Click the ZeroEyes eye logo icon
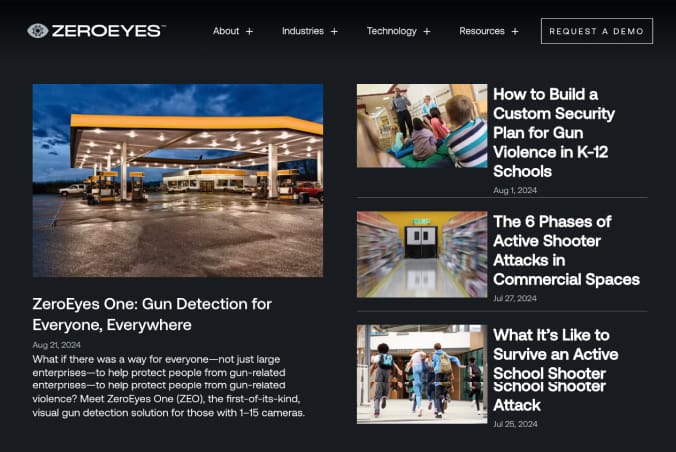676x452 pixels. tap(38, 31)
